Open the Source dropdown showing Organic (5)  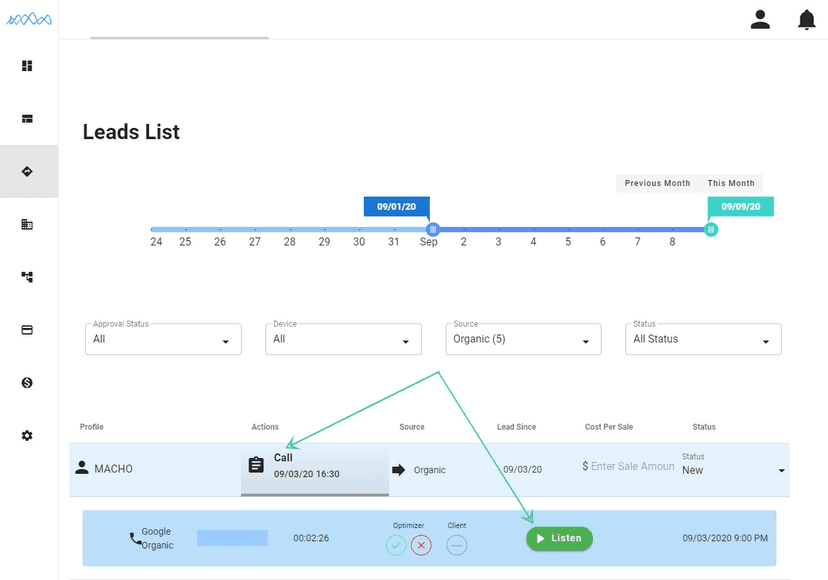point(523,339)
